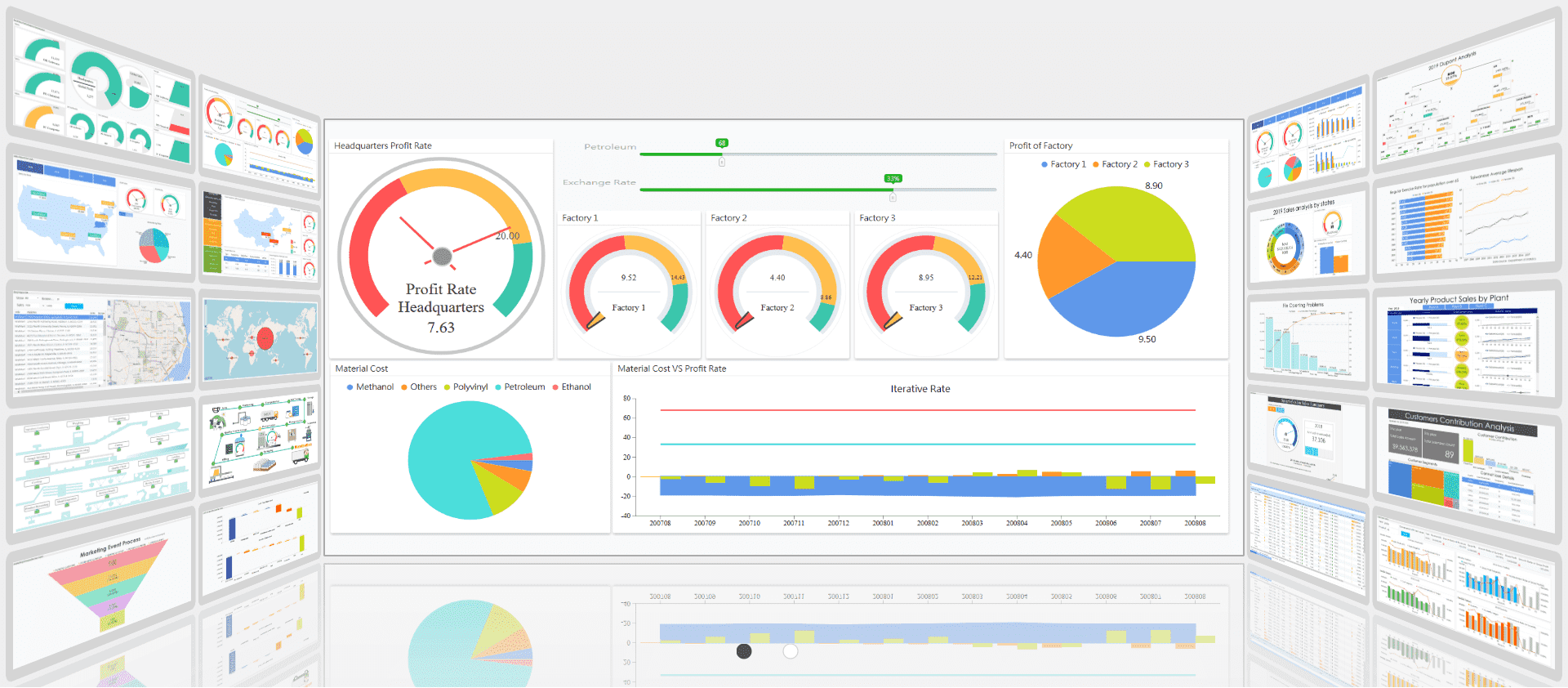The height and width of the screenshot is (688, 1568).
Task: Click the Profit of Factory panel title
Action: click(x=1040, y=145)
